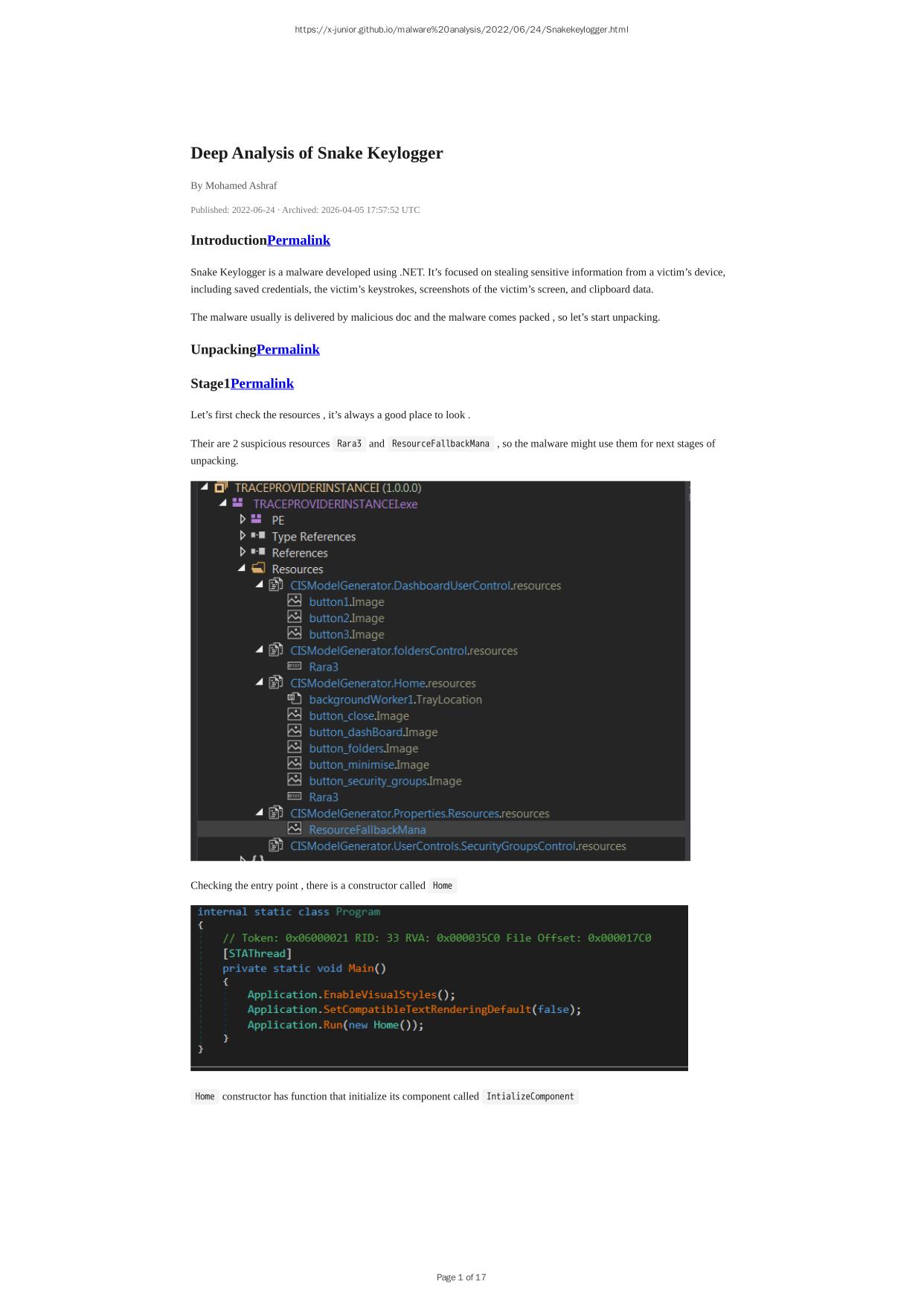924x1307 pixels.
Task: Click the image icon beside button1.Image
Action: pyautogui.click(x=295, y=601)
